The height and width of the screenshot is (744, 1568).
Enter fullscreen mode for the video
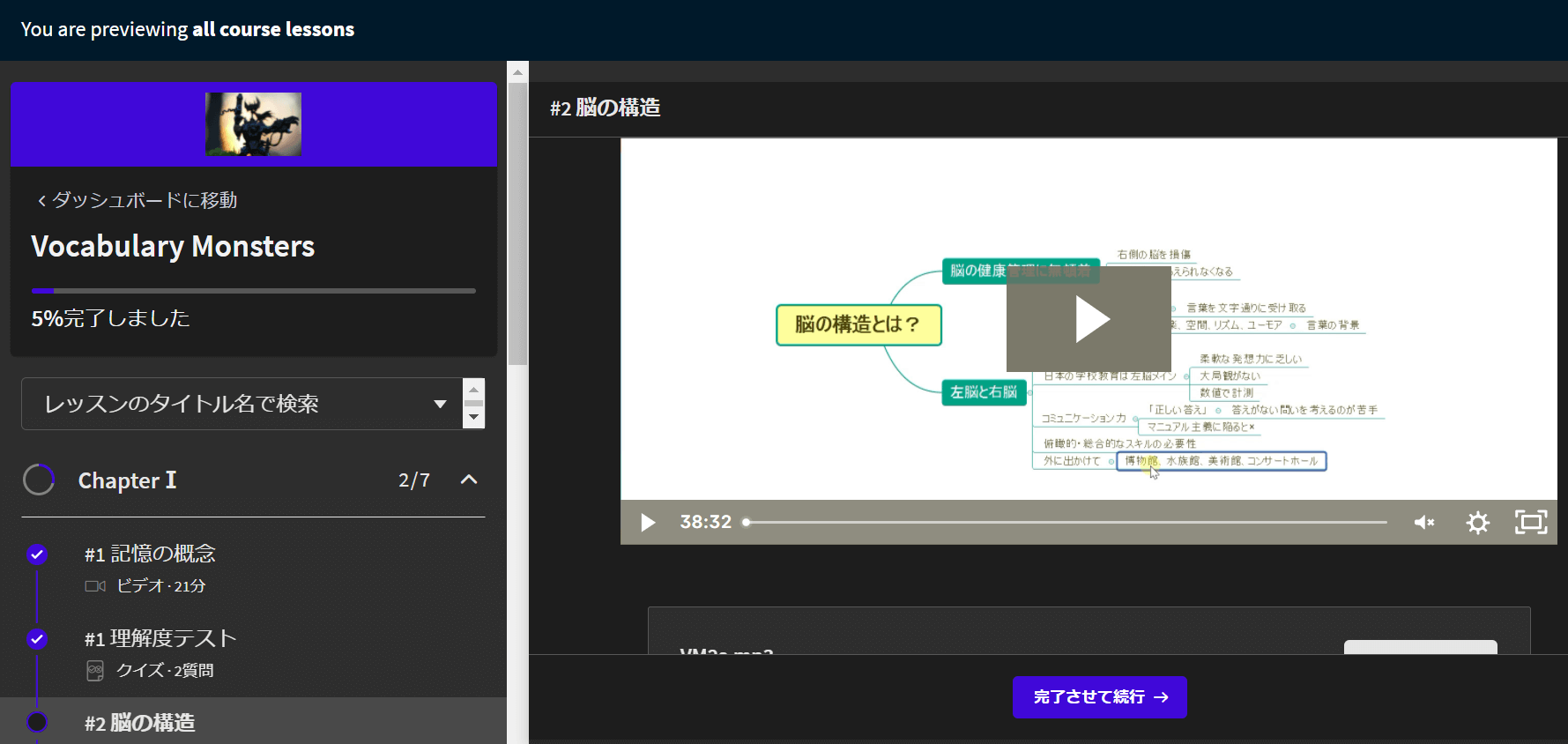point(1530,523)
